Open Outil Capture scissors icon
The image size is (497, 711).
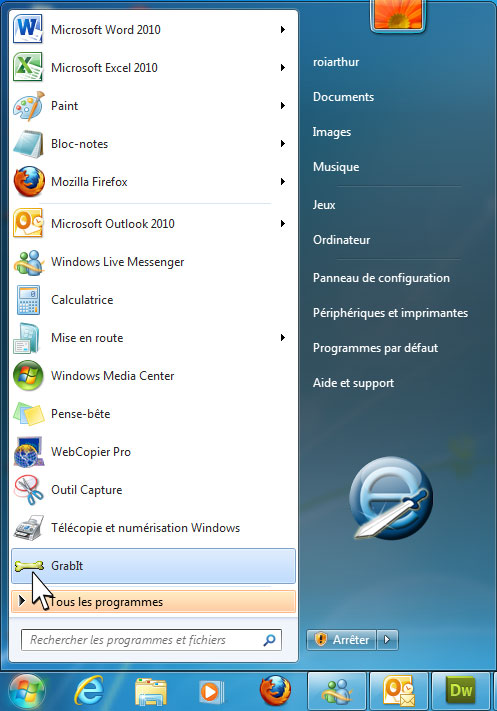pyautogui.click(x=29, y=490)
